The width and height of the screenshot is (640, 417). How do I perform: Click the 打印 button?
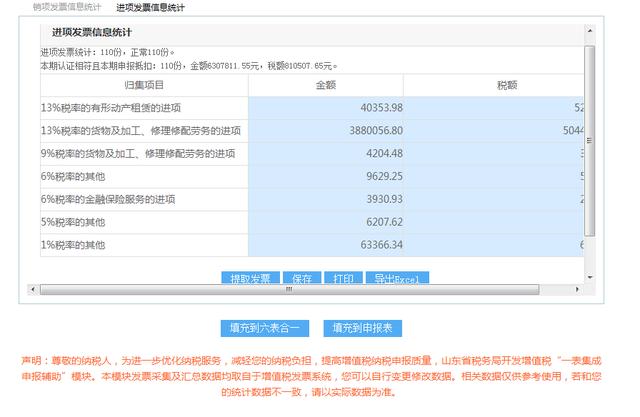343,278
